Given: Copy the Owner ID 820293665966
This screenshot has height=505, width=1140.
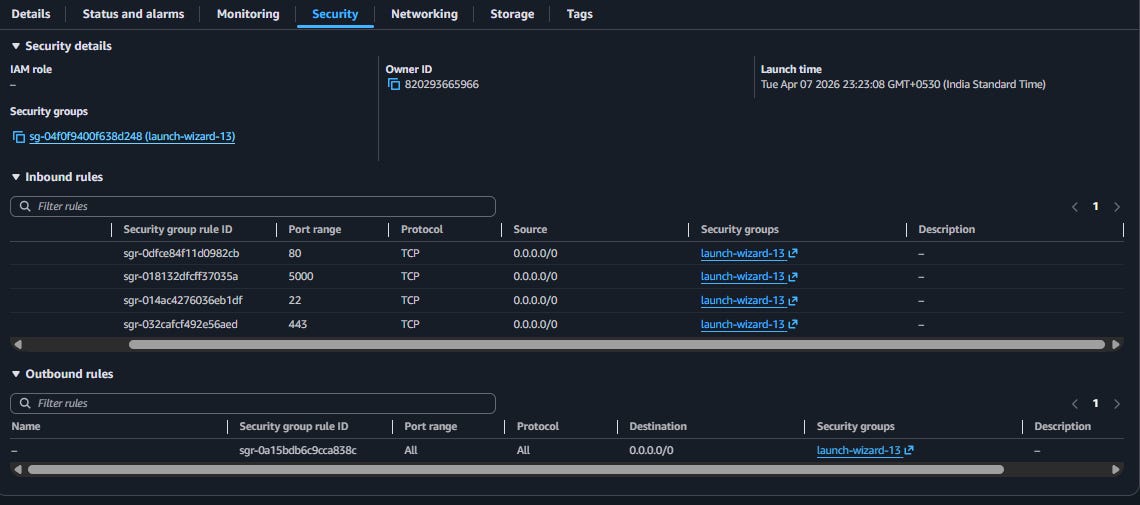Looking at the screenshot, I should pyautogui.click(x=394, y=85).
